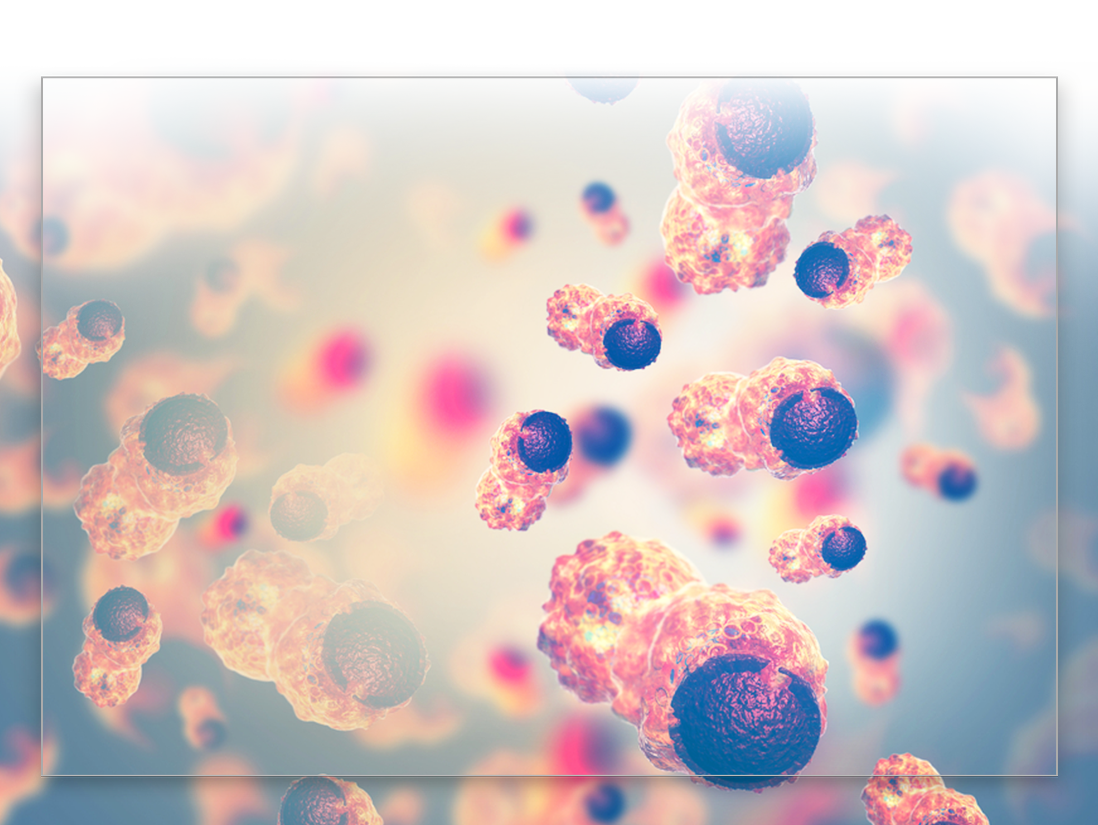Viewport: 1098px width, 825px height.
Task: Click the blurred blue sphere in the center
Action: [x=603, y=436]
